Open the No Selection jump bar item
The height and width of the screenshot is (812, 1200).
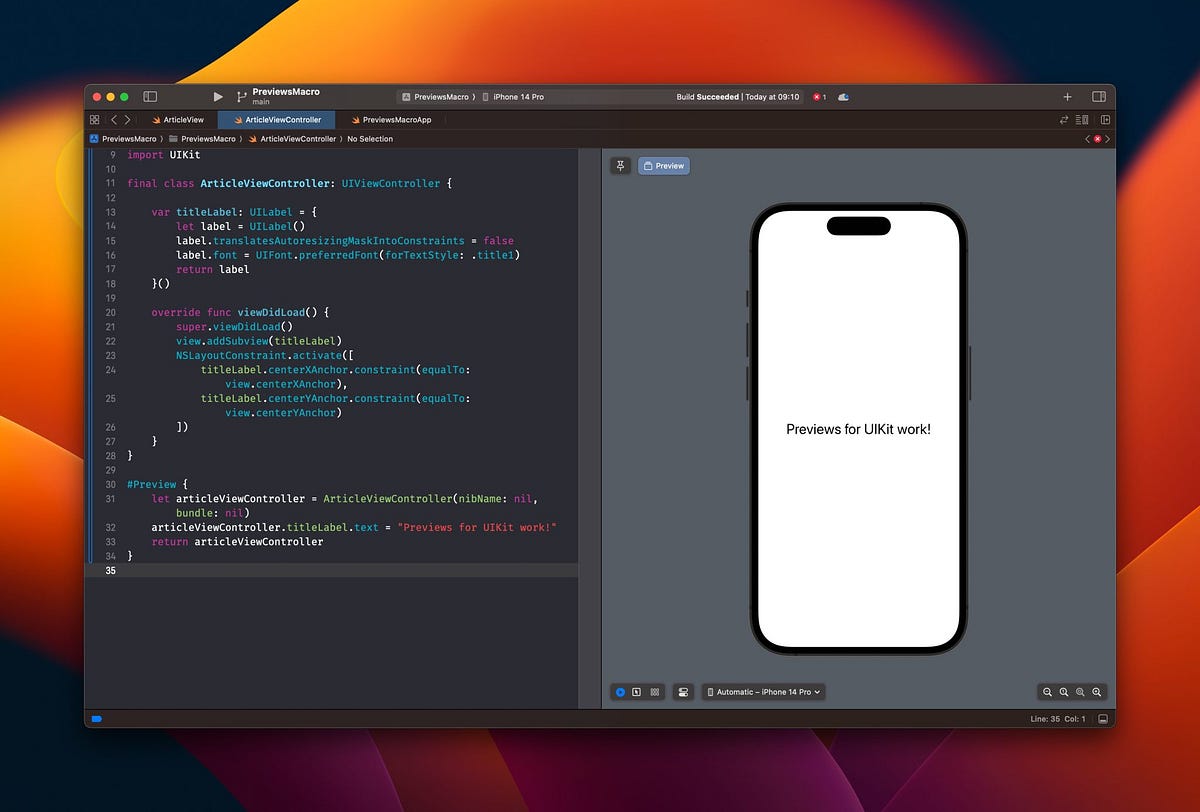tap(369, 139)
